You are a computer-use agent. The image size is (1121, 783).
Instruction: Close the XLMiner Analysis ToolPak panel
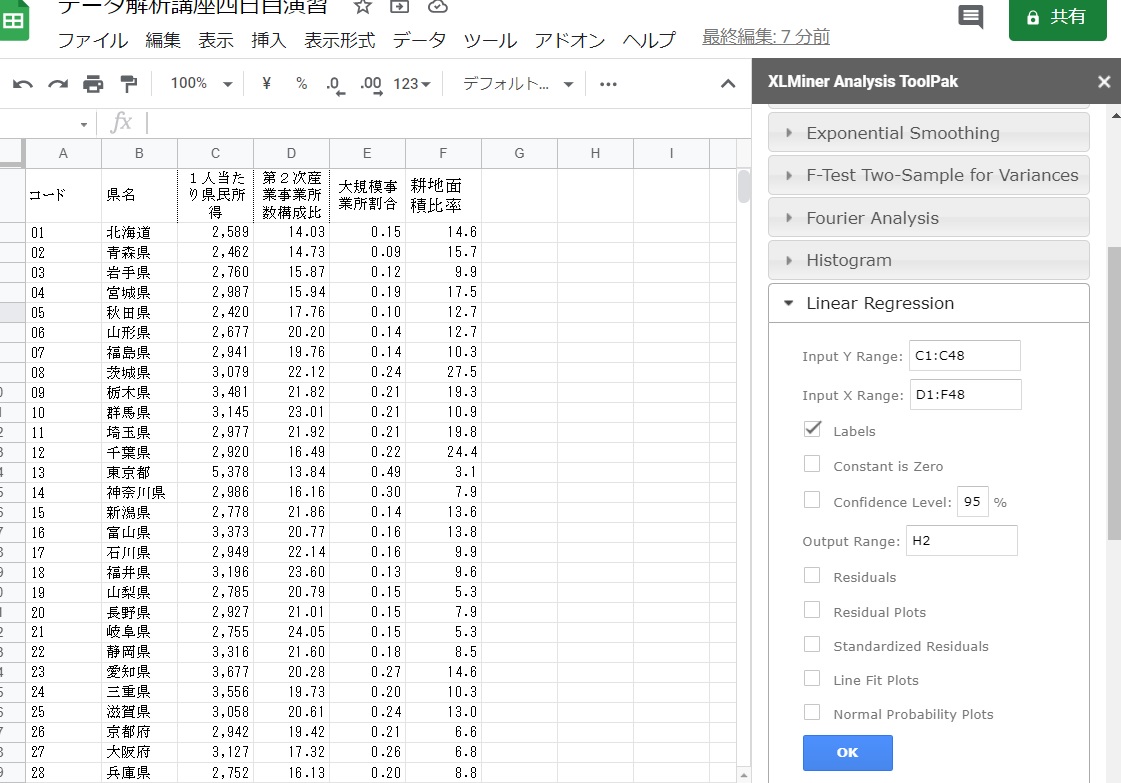click(1104, 82)
